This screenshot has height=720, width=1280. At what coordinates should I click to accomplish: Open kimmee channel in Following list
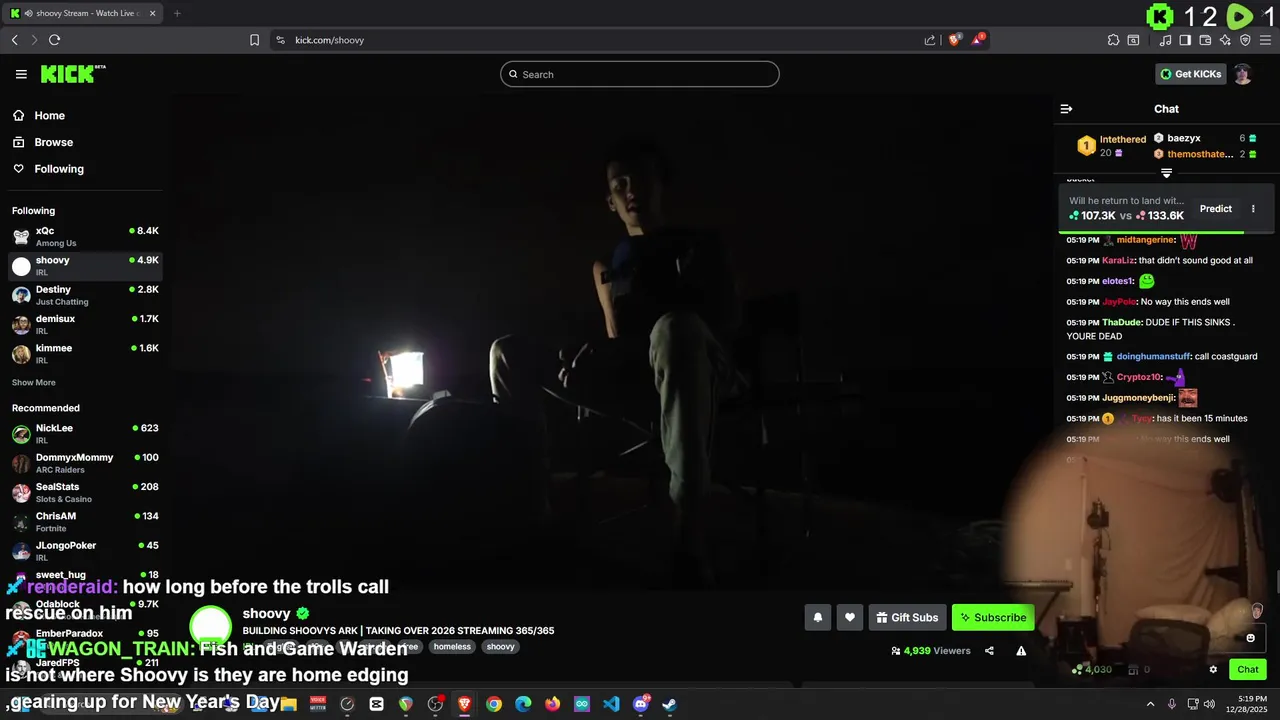tap(85, 354)
